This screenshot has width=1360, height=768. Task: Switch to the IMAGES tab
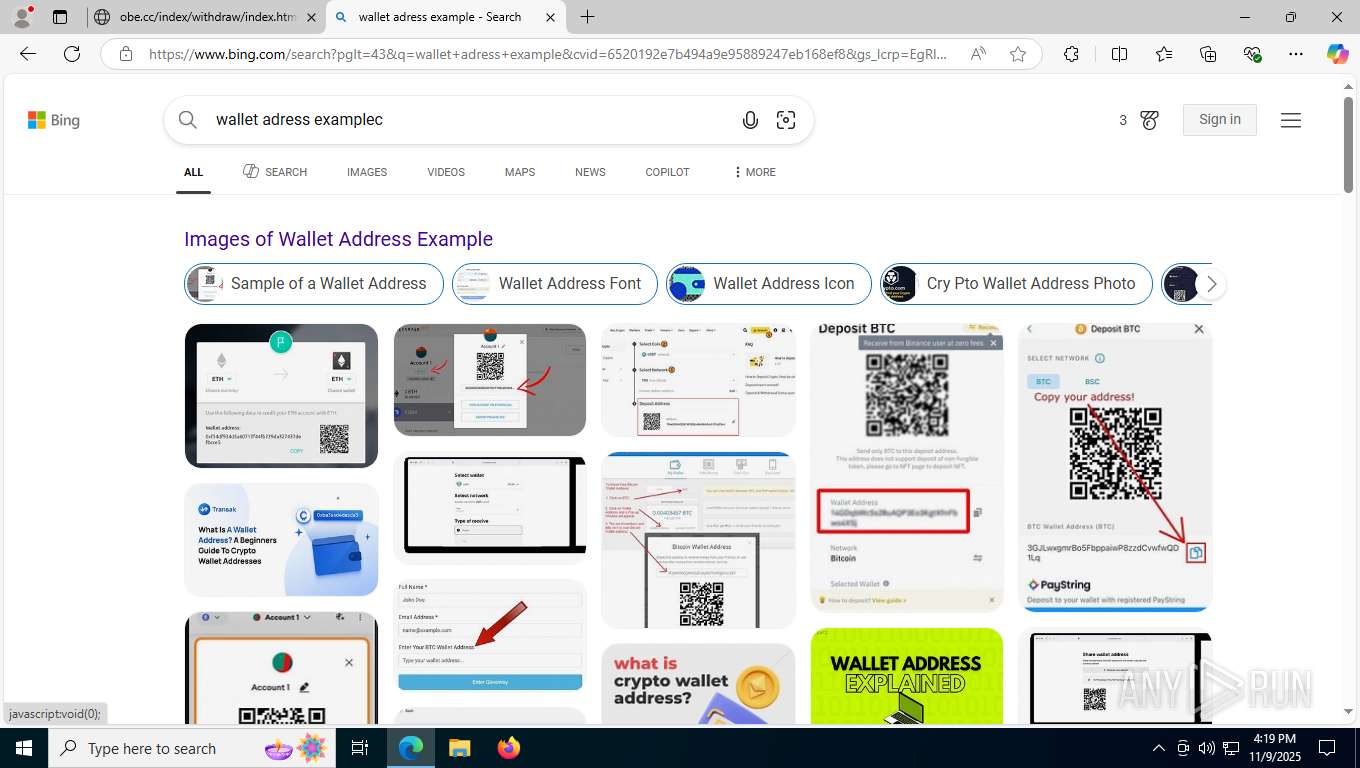(x=367, y=172)
